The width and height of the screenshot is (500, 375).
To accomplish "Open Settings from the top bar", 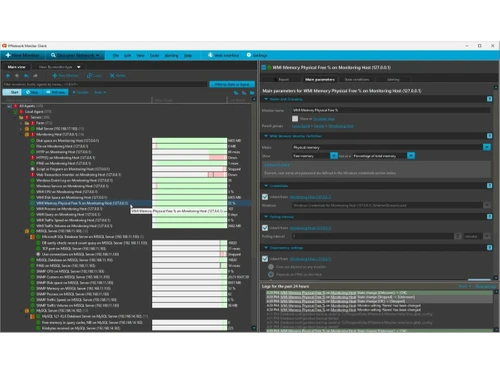I will pos(257,55).
